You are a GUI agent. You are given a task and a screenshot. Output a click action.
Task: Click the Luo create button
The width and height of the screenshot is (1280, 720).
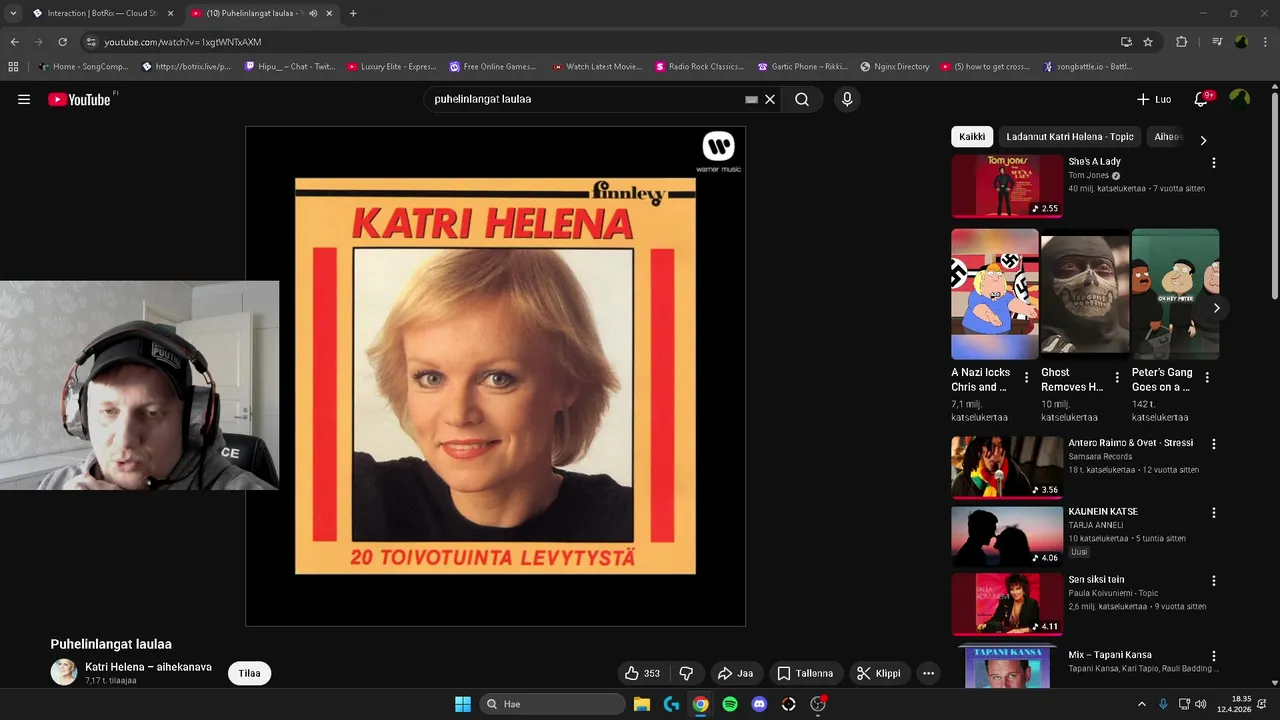1154,99
